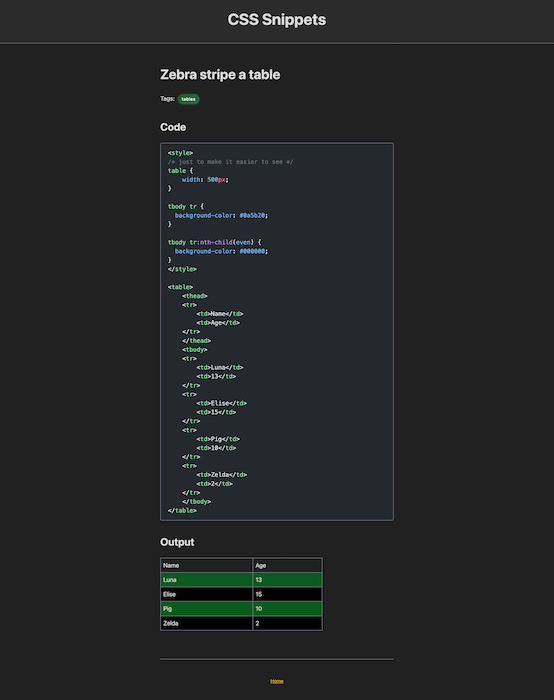Click the 'Age' header cell in output table
The height and width of the screenshot is (700, 554).
(287, 565)
